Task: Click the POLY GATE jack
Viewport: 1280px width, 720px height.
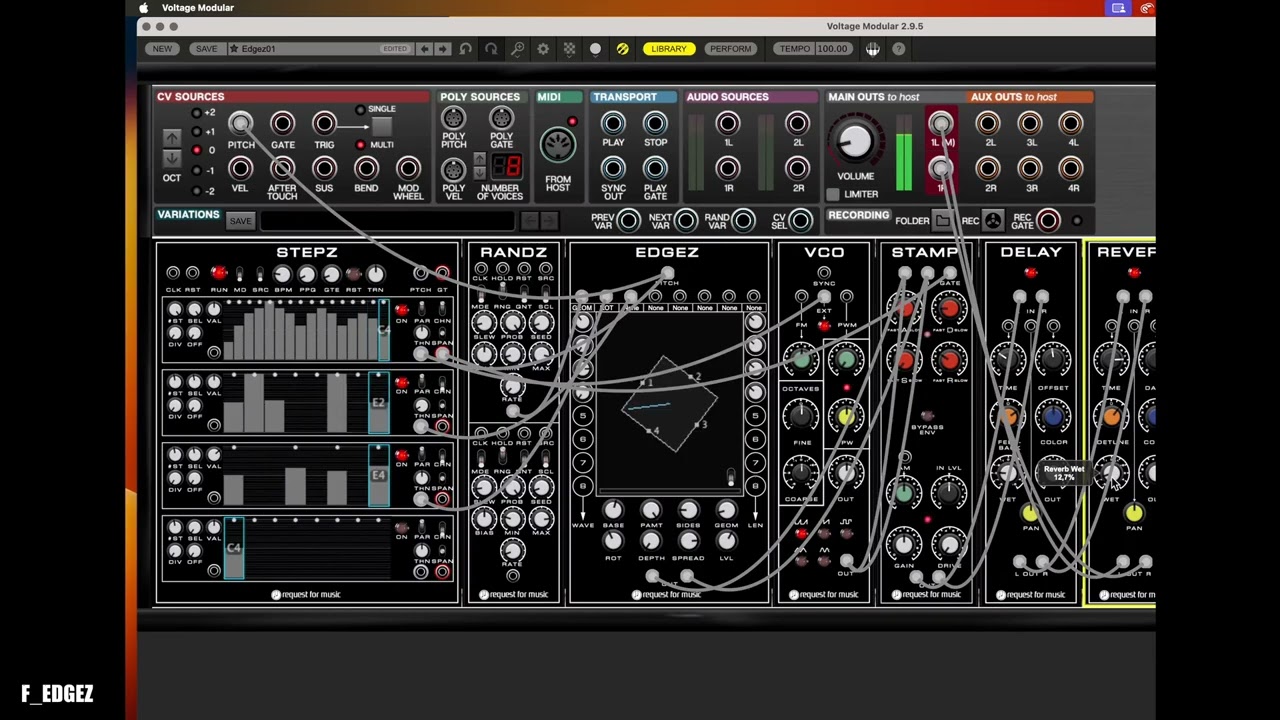Action: (501, 118)
